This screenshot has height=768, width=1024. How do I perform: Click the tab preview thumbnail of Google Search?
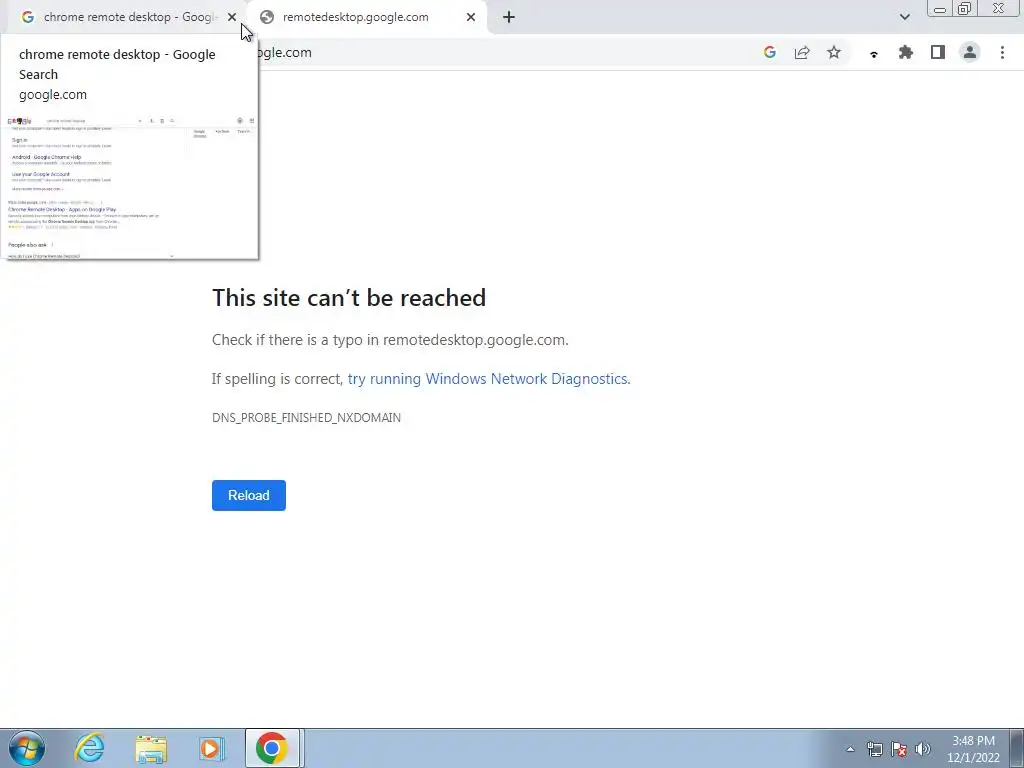131,186
